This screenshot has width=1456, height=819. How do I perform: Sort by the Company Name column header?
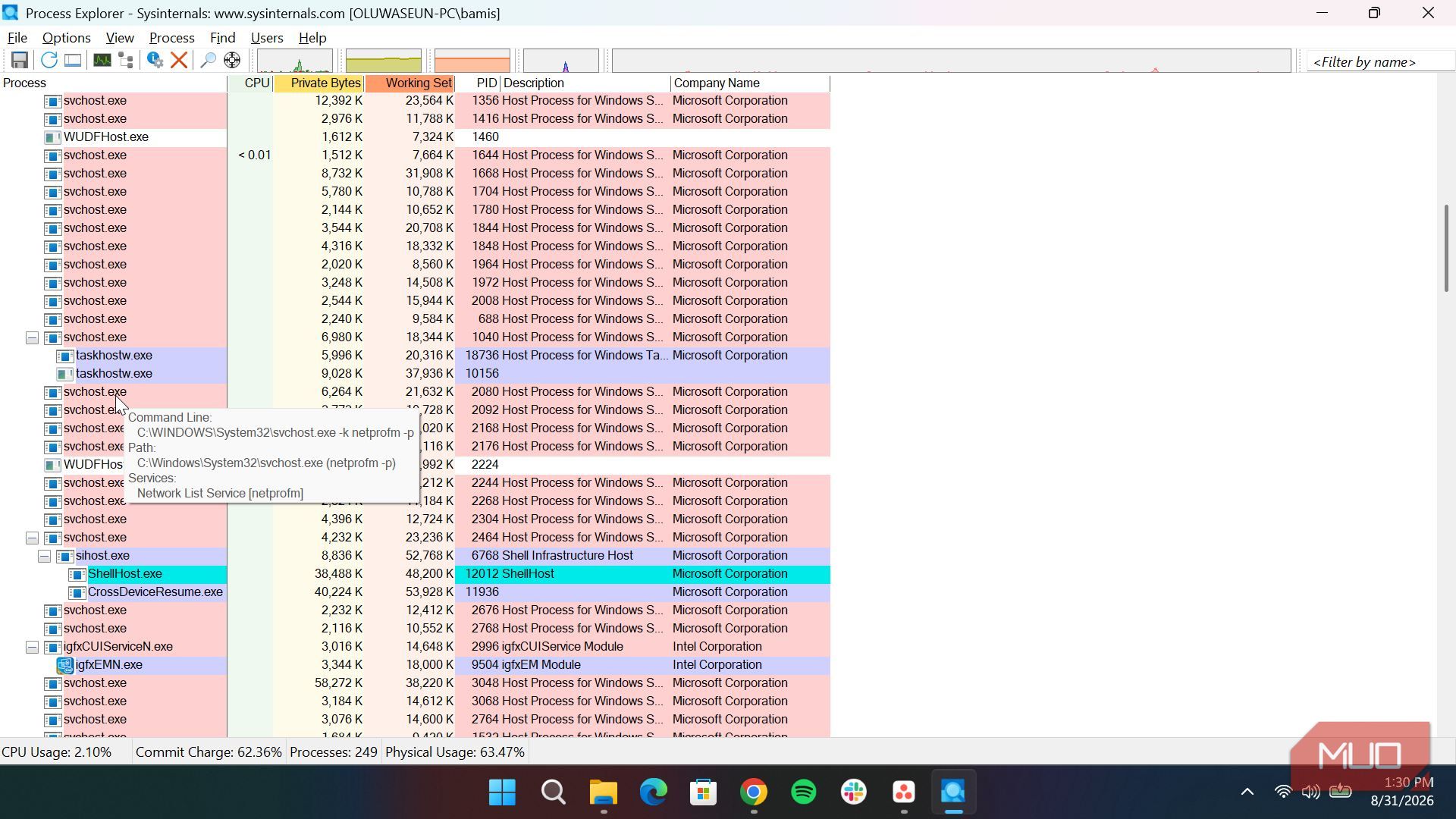pos(751,83)
